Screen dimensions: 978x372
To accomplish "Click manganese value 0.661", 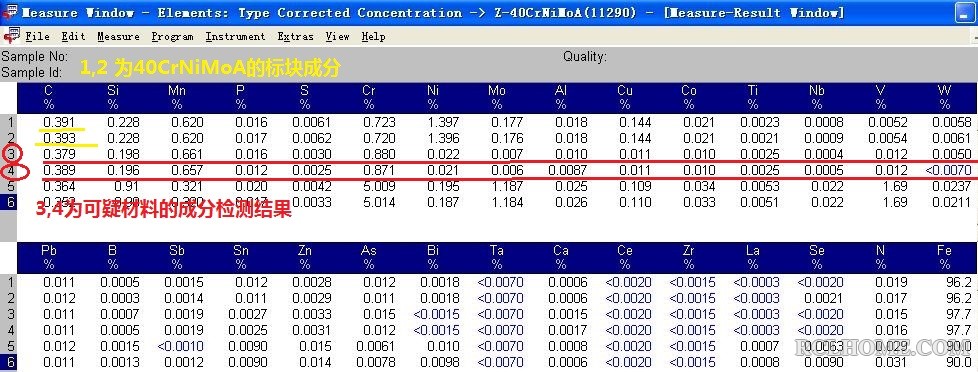I will [187, 154].
